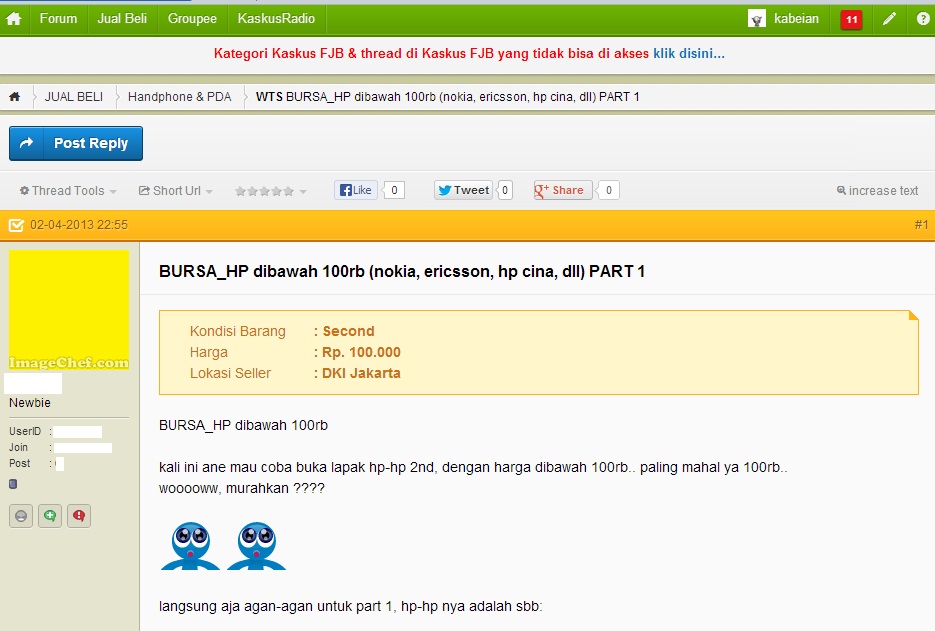Click the red report post icon

(78, 515)
